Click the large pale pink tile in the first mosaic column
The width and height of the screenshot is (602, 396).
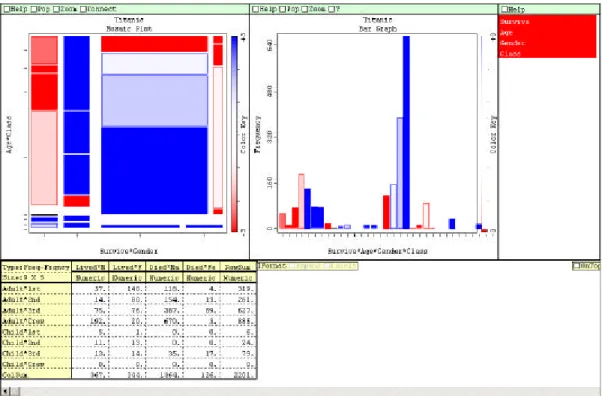click(44, 158)
